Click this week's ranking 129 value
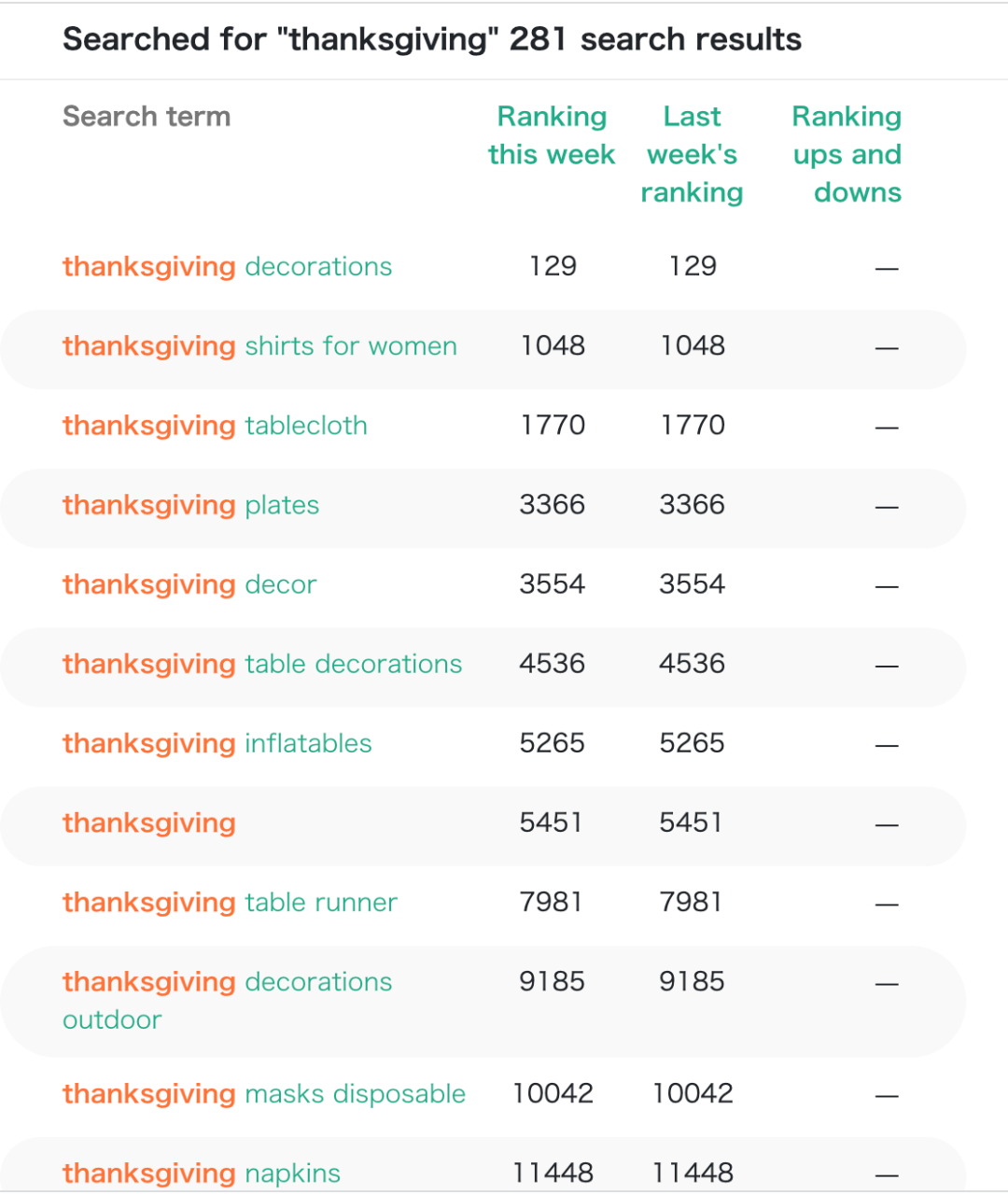The image size is (1008, 1194). [x=553, y=266]
